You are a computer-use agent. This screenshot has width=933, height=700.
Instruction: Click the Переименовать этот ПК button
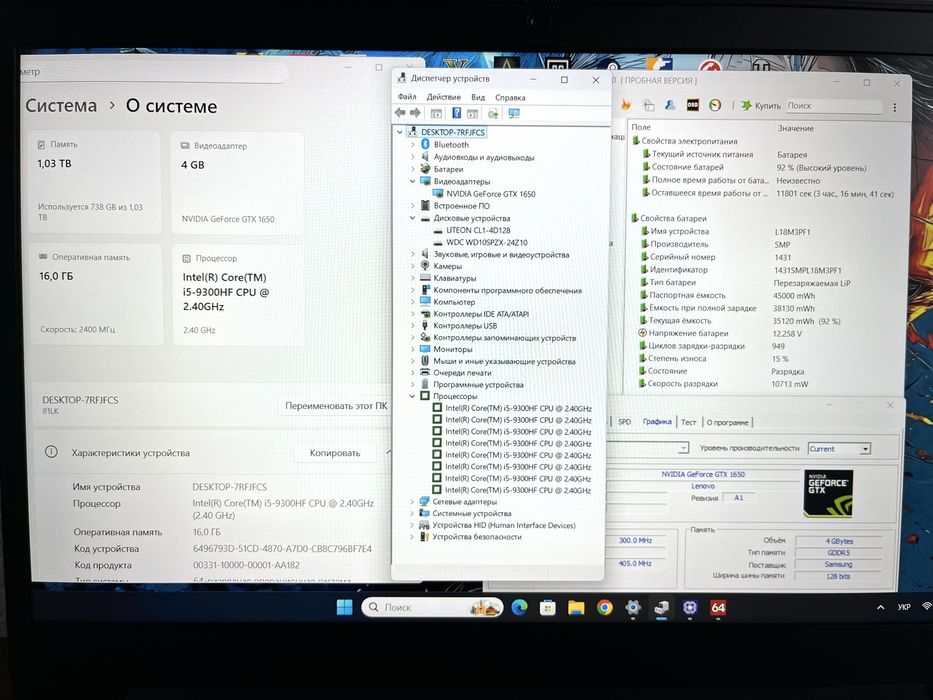(336, 406)
